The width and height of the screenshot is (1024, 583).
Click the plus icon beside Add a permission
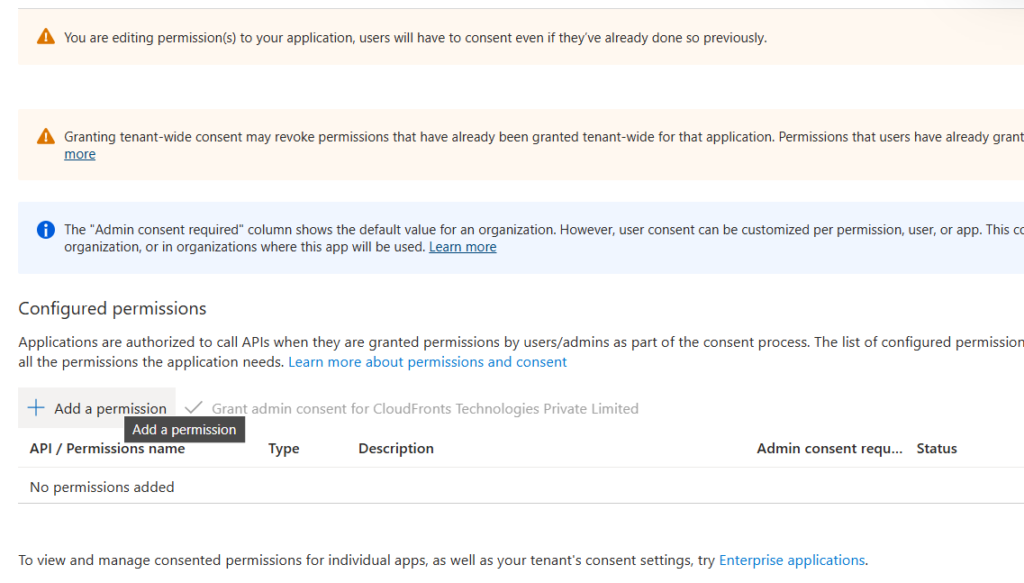point(36,408)
